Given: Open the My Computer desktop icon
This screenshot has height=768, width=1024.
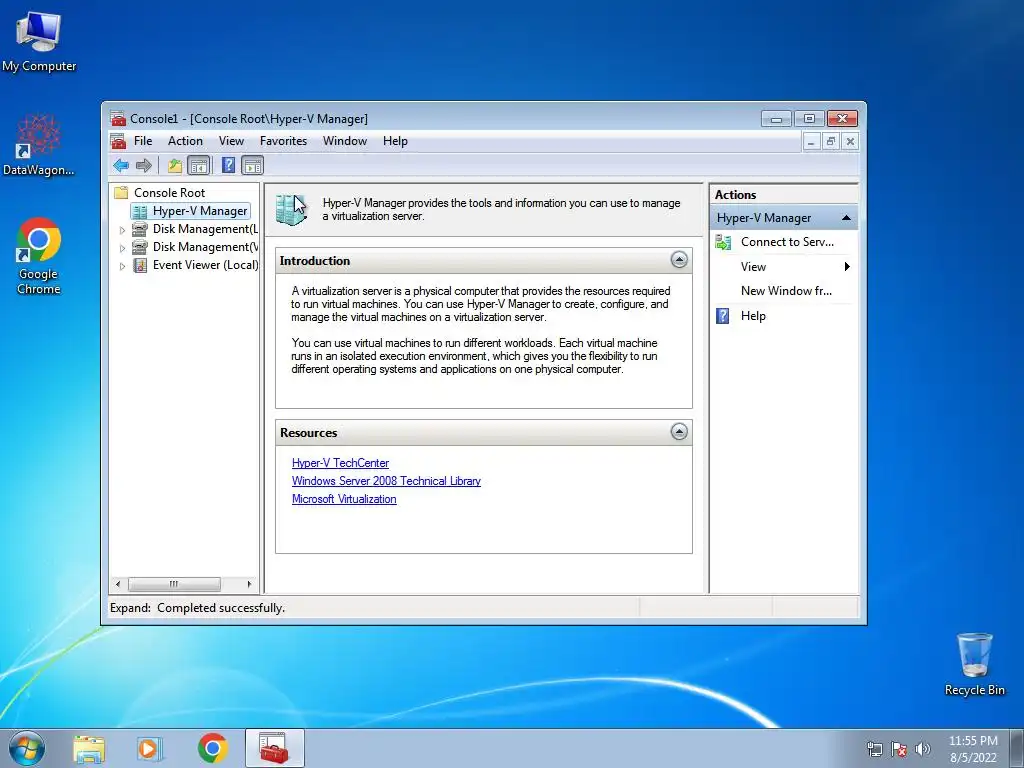Looking at the screenshot, I should pyautogui.click(x=39, y=40).
